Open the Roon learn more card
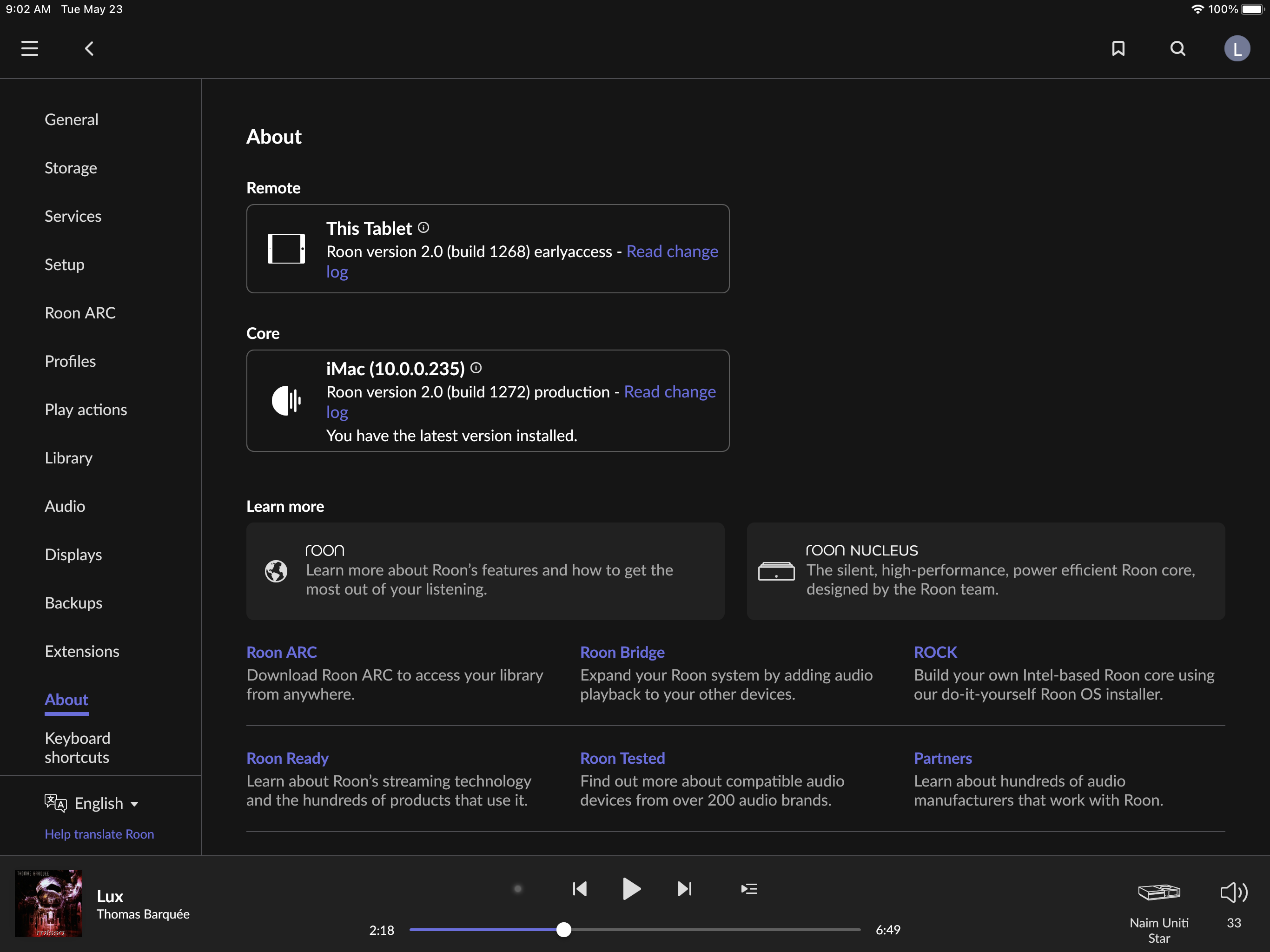Screen dimensions: 1270x952 pyautogui.click(x=485, y=571)
